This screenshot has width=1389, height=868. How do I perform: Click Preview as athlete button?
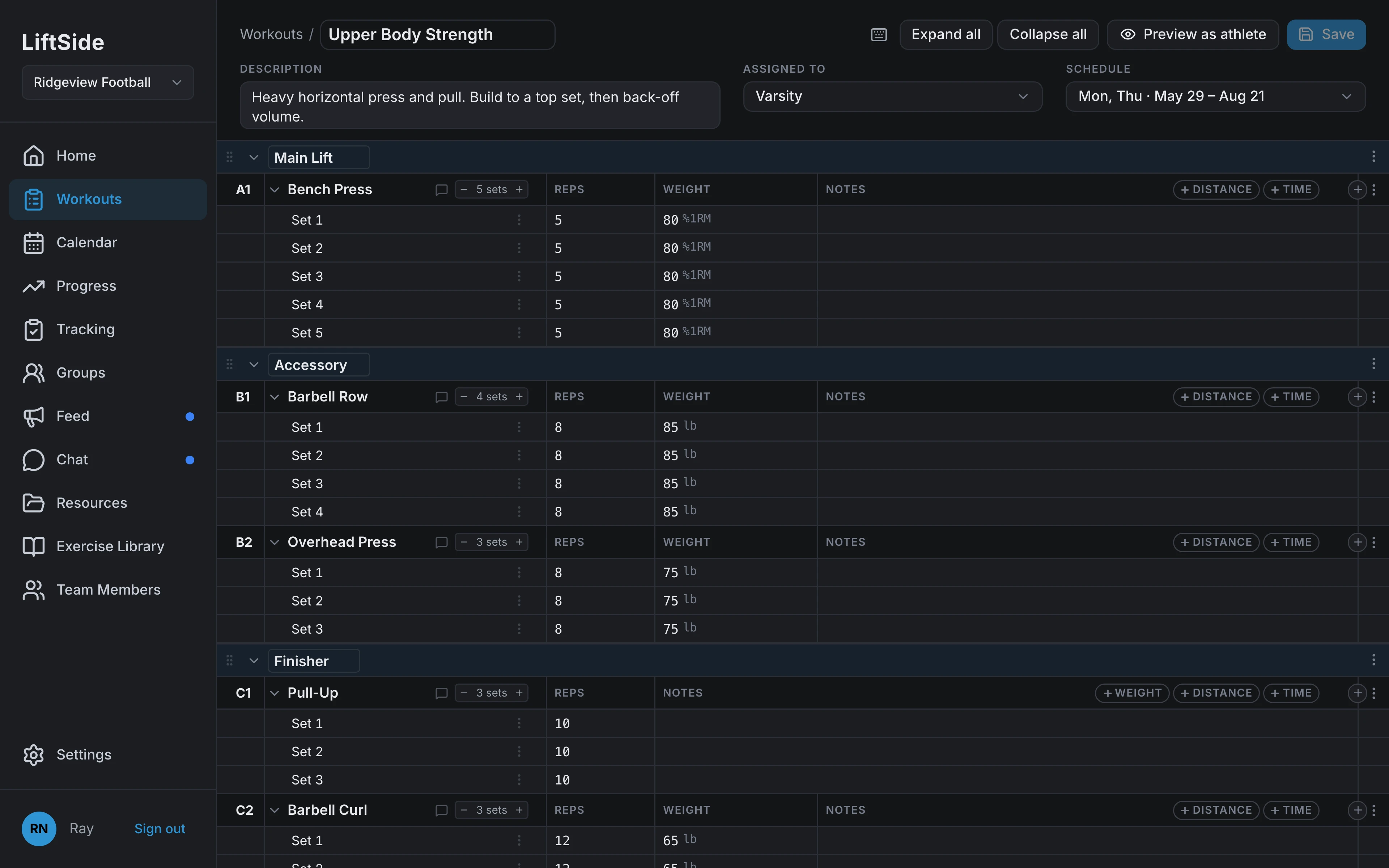point(1193,34)
